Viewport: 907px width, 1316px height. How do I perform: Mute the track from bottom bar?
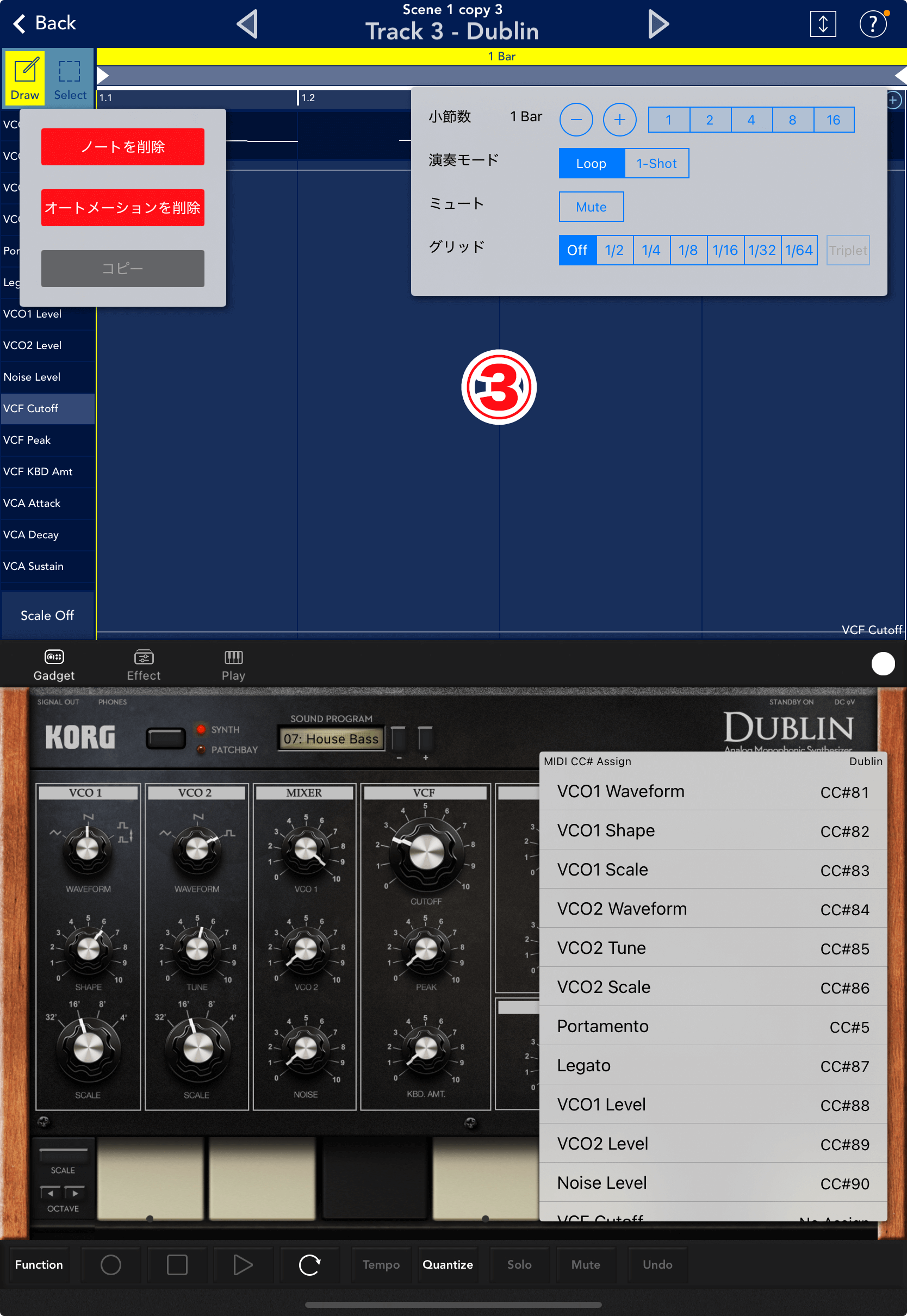point(586,1264)
